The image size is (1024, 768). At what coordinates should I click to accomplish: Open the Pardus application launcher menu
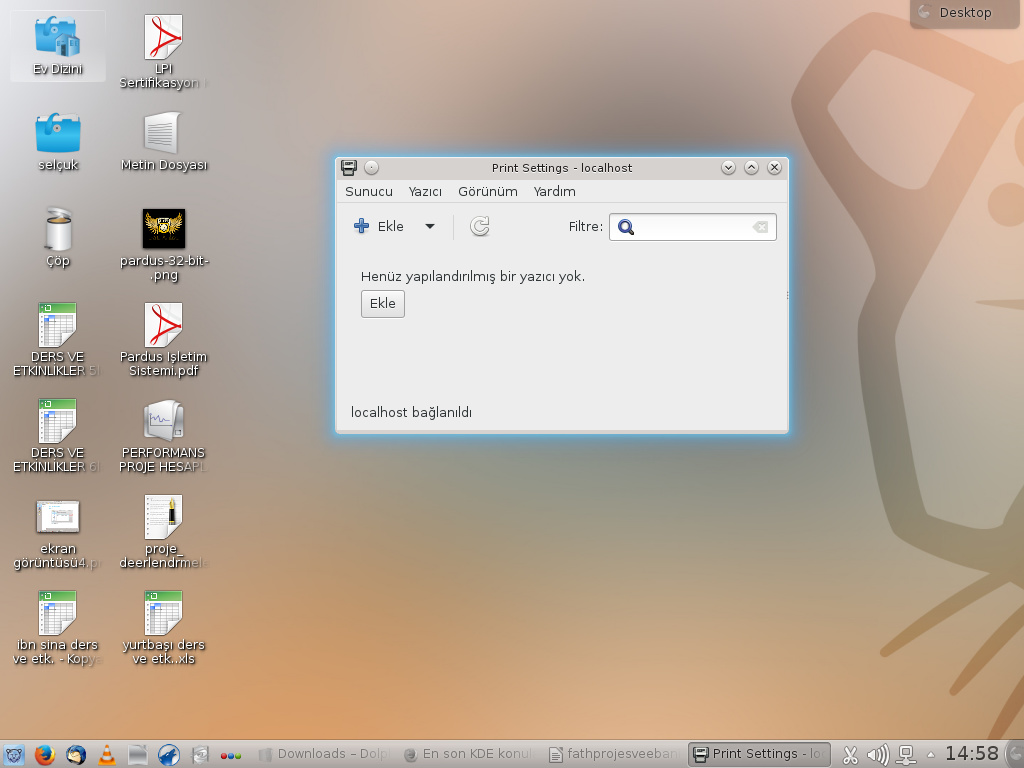pos(14,755)
